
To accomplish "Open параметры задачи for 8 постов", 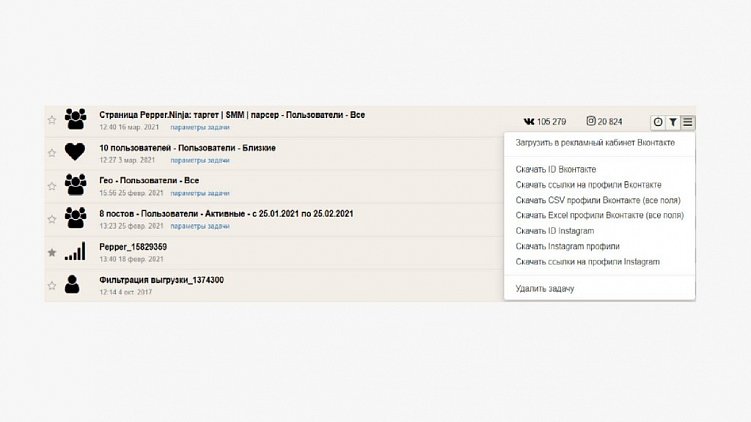I will [200, 226].
